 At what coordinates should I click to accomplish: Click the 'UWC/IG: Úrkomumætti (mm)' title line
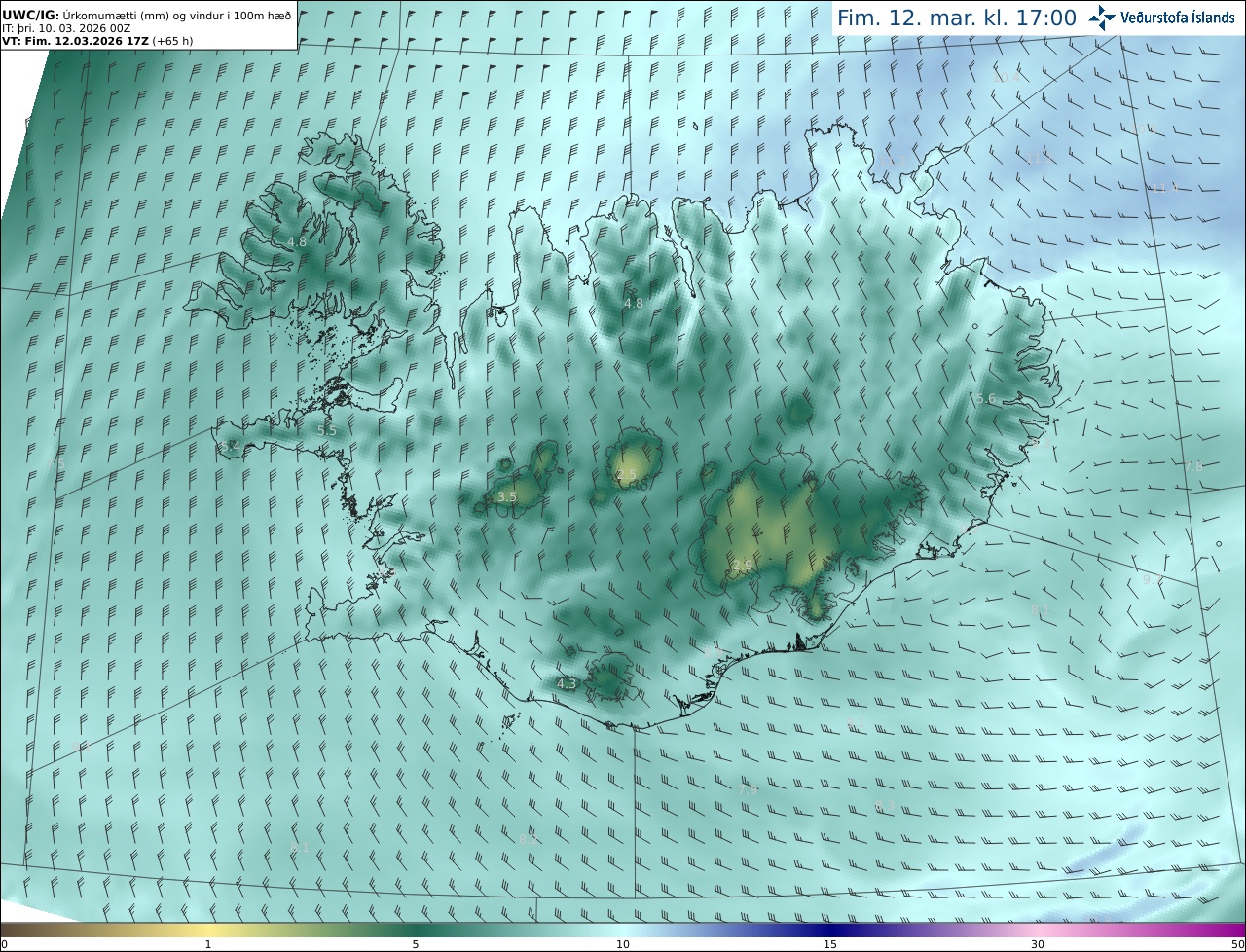146,15
